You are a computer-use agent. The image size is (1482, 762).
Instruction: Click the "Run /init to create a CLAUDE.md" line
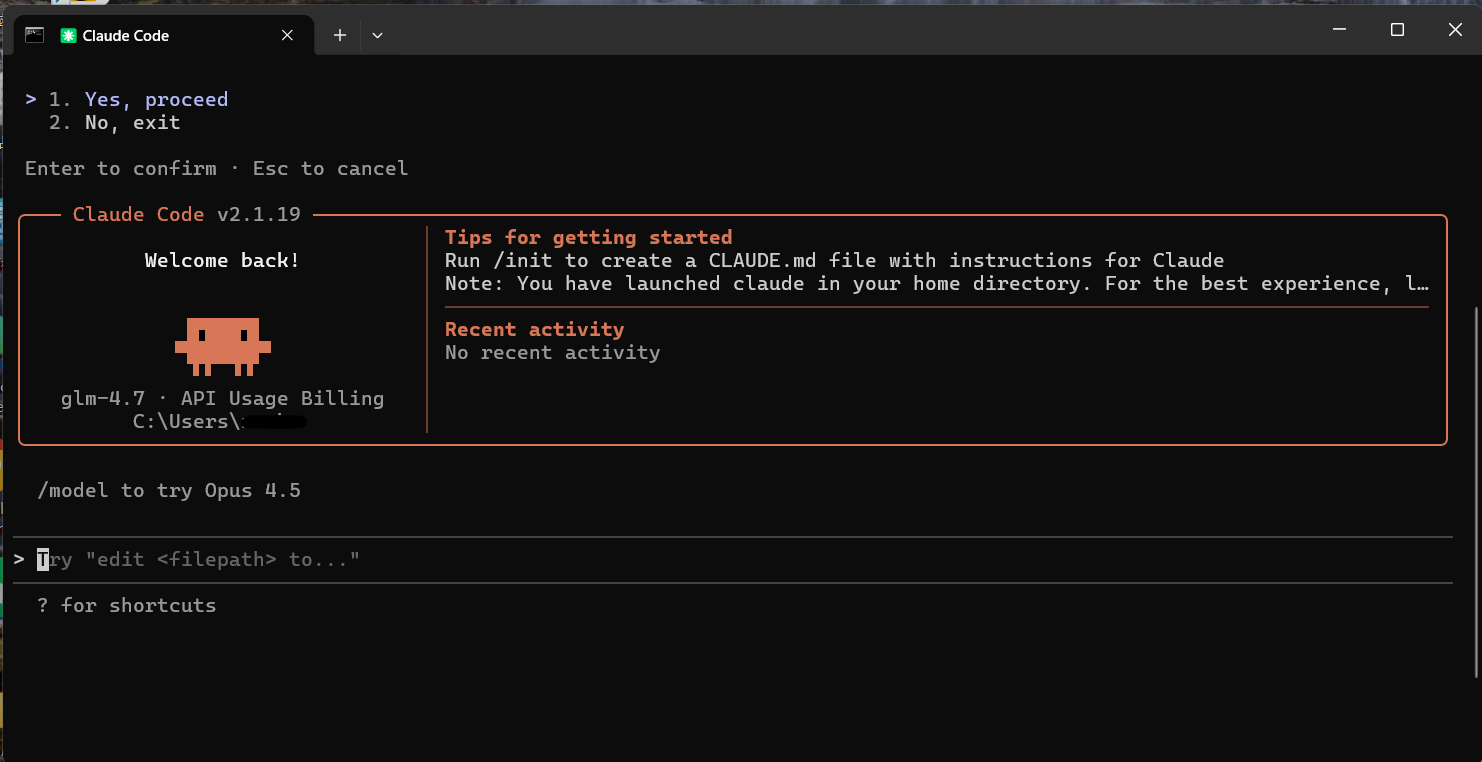click(834, 260)
